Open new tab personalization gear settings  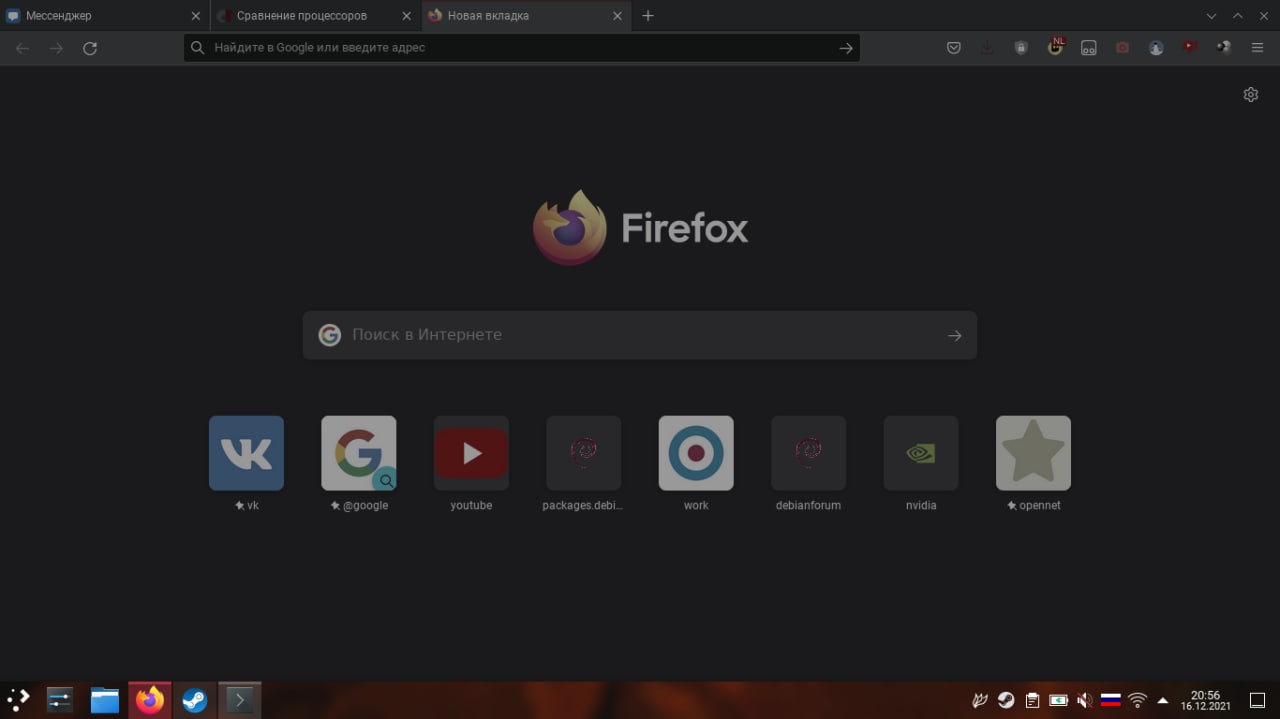coord(1250,94)
